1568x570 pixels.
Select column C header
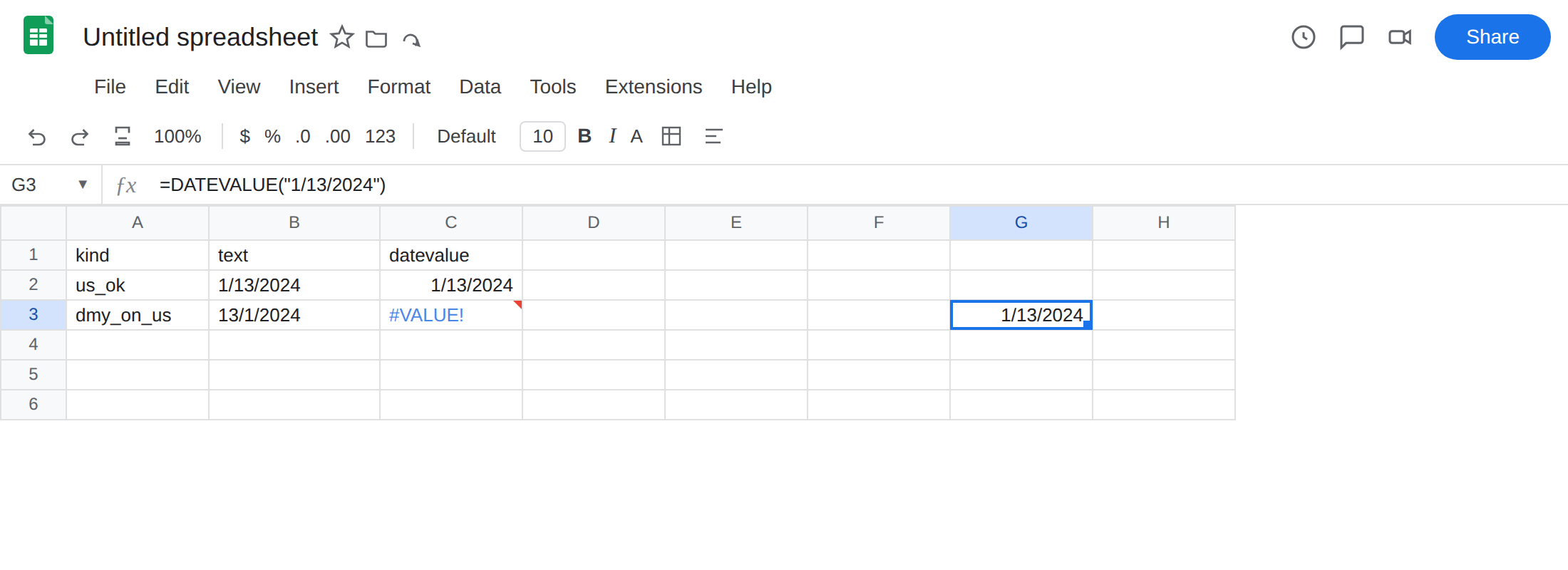451,223
